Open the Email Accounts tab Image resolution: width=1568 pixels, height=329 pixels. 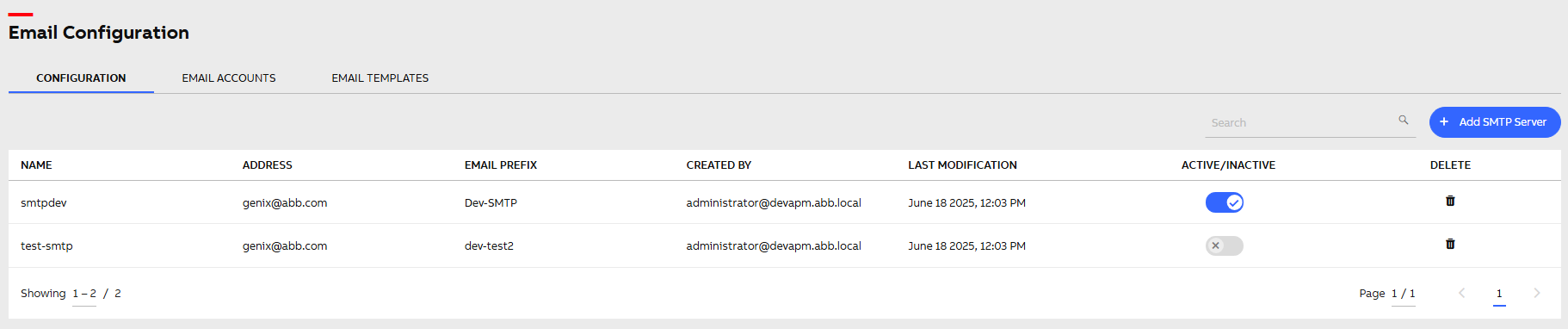click(x=229, y=78)
